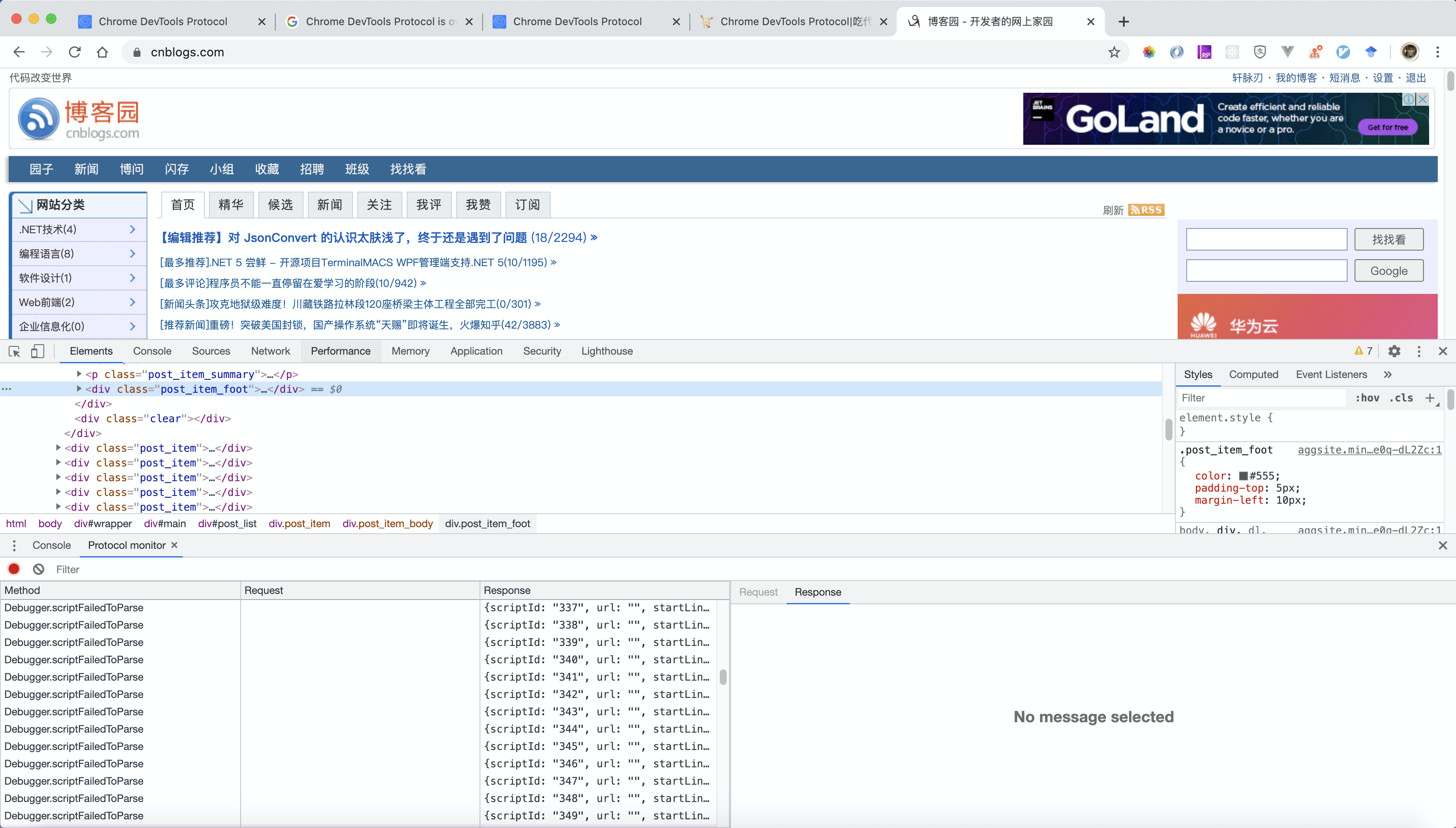
Task: Open the Computed styles tab
Action: [1254, 375]
